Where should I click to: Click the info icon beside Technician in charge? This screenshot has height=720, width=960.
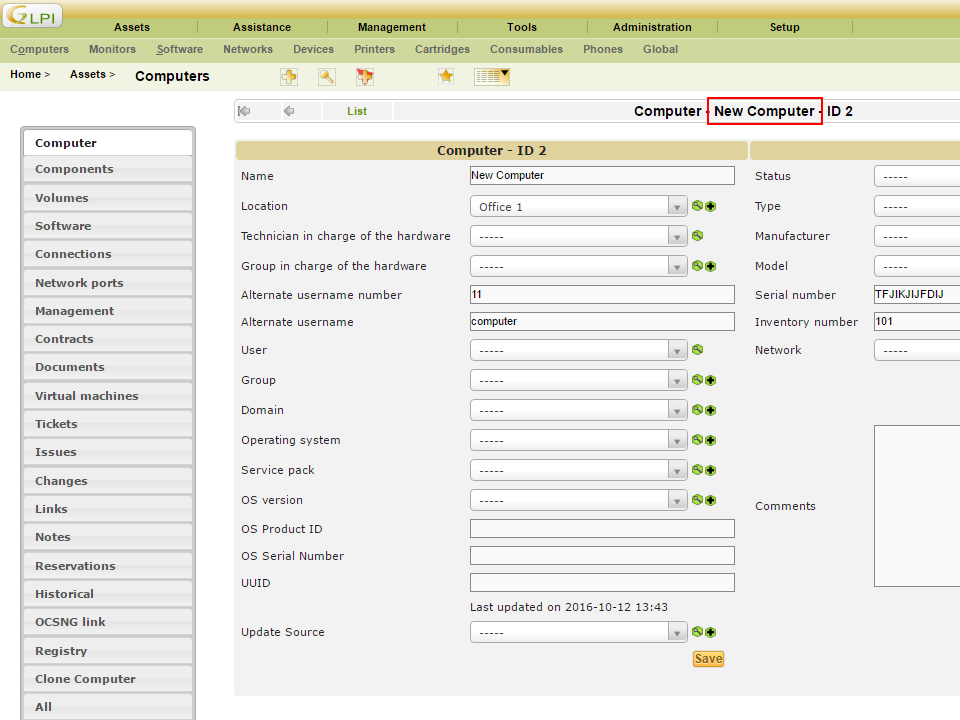tap(697, 235)
